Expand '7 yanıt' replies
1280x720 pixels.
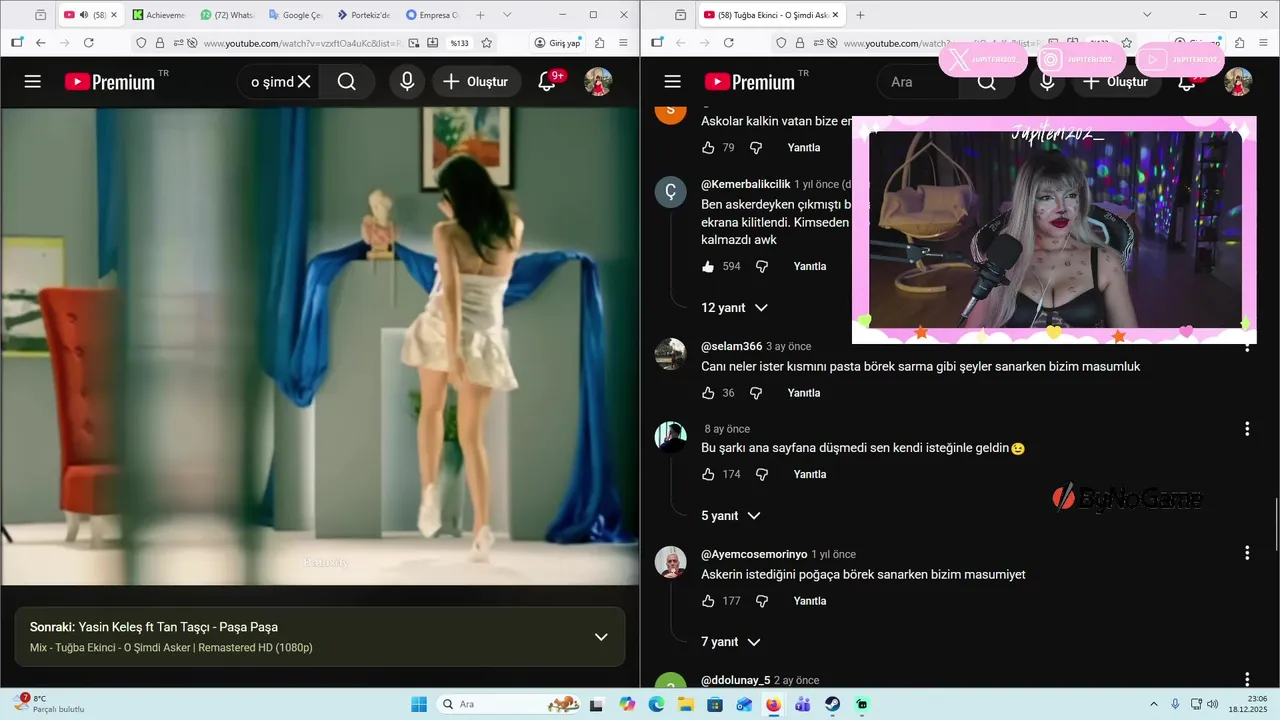click(x=731, y=642)
